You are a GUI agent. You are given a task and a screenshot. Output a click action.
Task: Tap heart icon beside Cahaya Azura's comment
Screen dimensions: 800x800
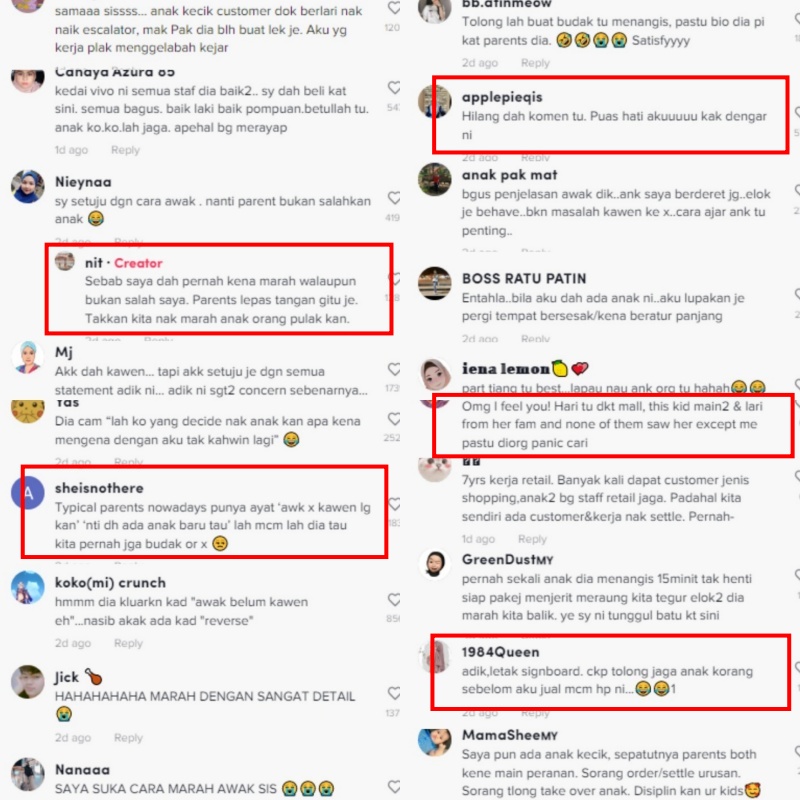pyautogui.click(x=394, y=87)
